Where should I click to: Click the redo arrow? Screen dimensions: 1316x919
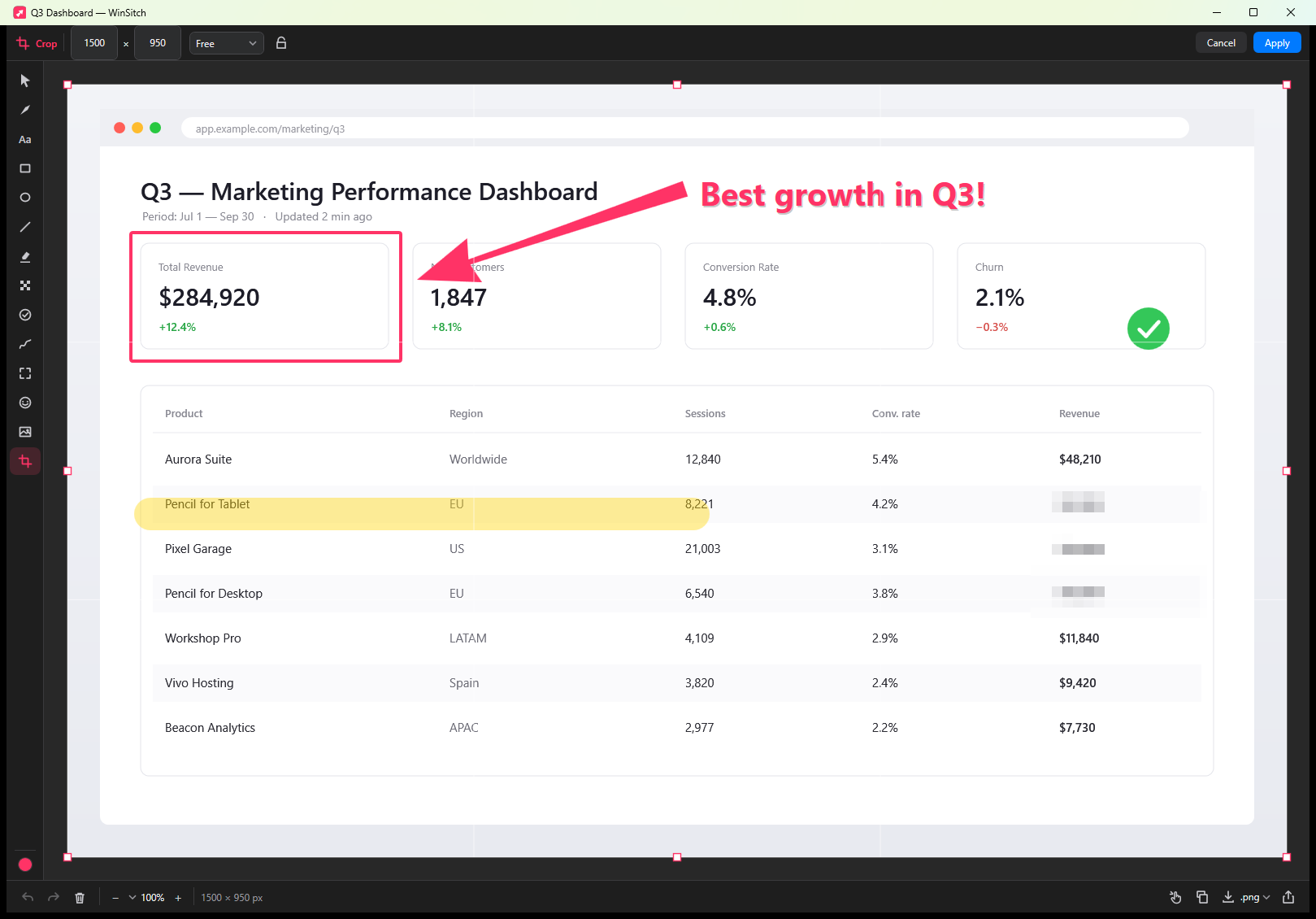54,897
